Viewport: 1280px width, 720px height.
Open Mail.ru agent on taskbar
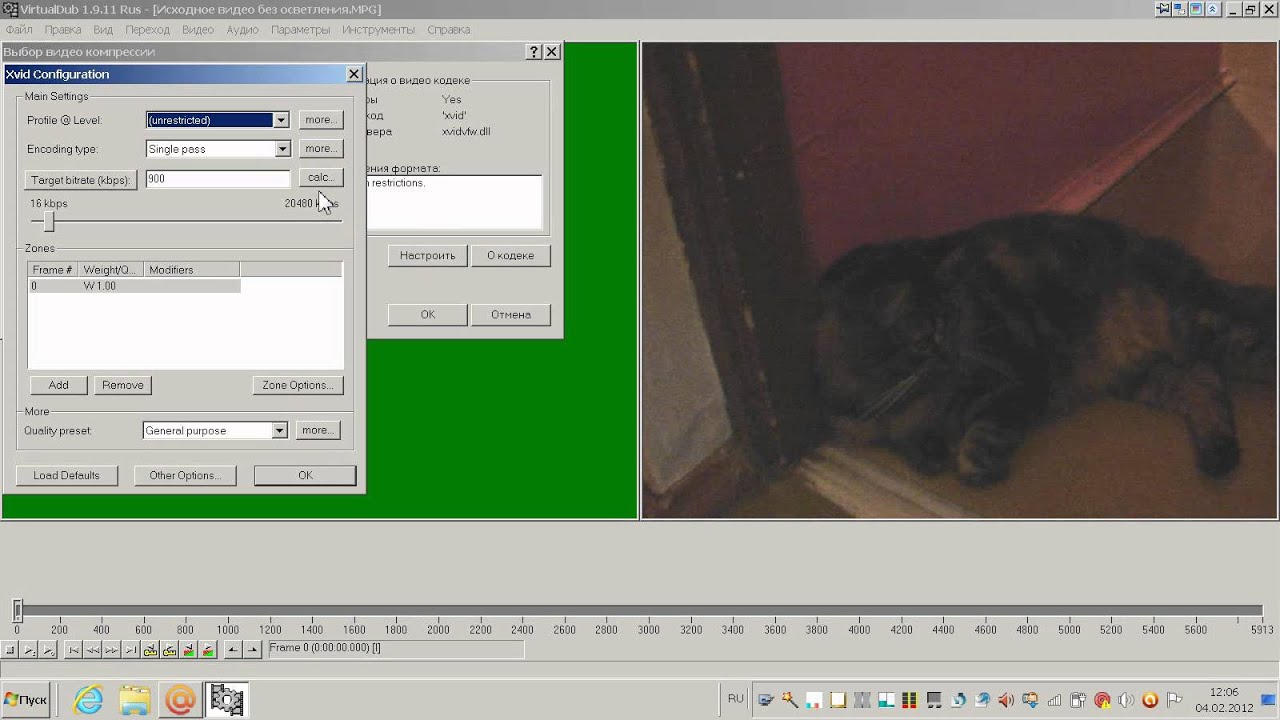181,700
